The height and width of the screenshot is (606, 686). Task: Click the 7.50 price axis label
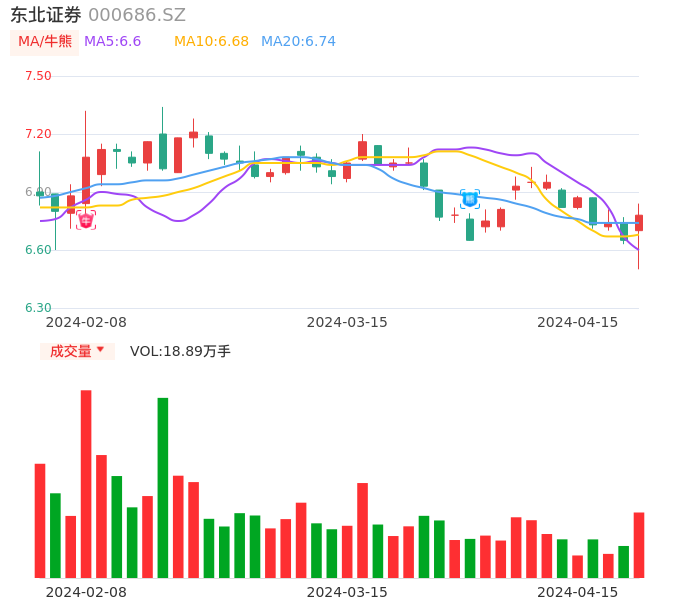pyautogui.click(x=38, y=76)
